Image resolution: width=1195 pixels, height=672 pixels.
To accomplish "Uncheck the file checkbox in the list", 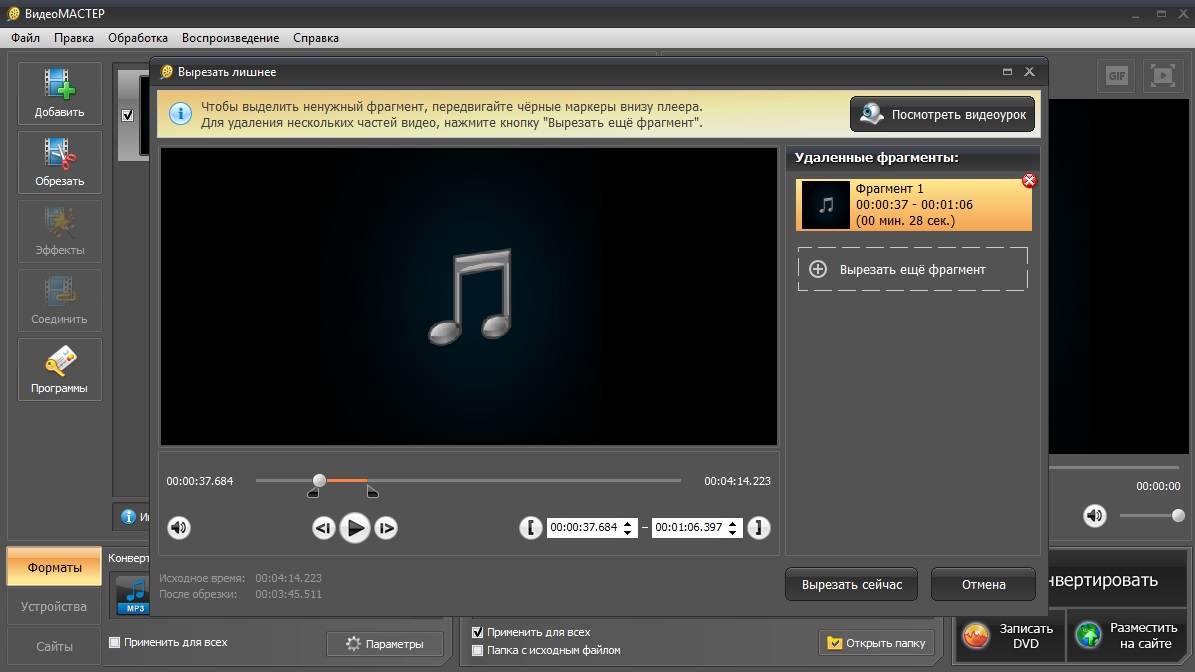I will (127, 115).
